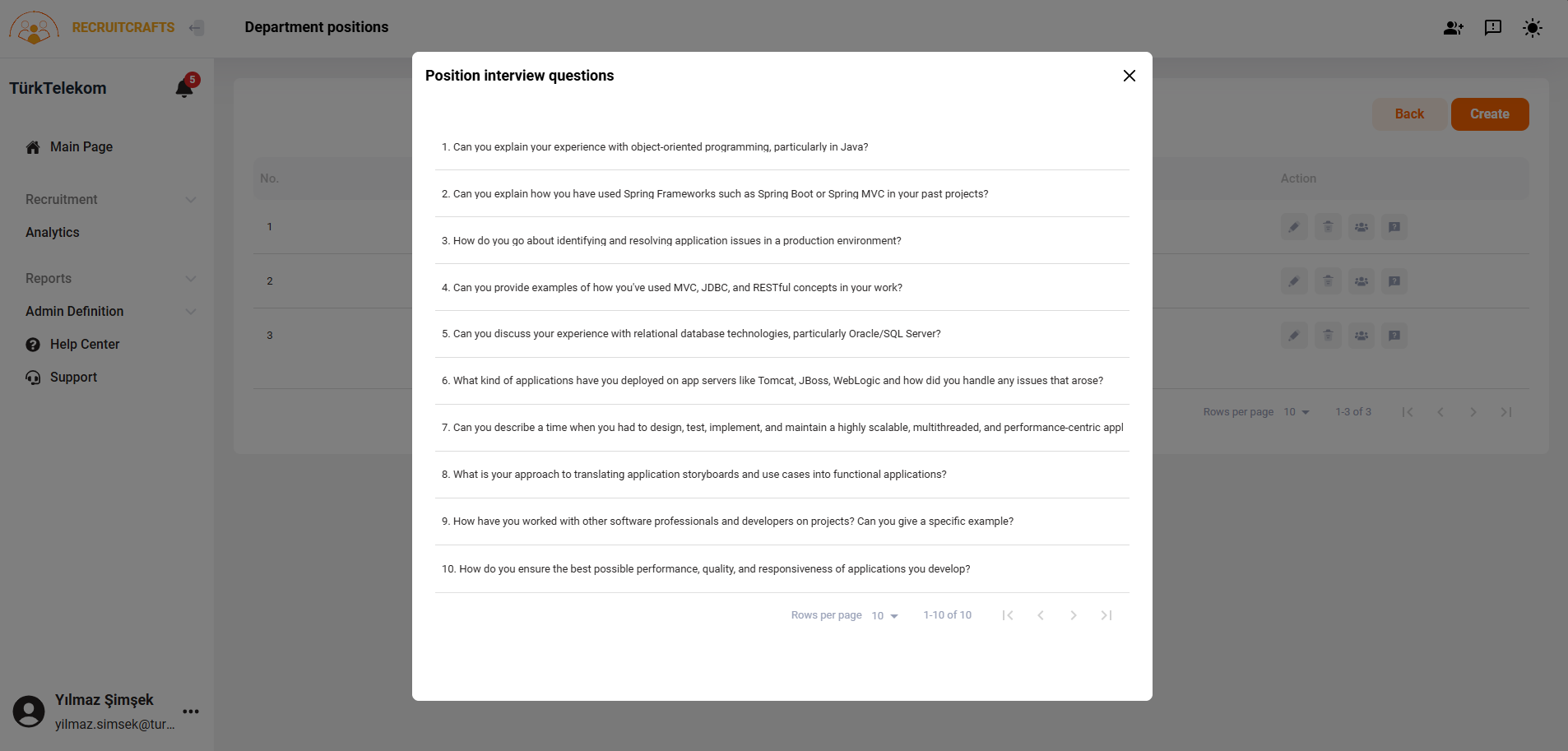Screen dimensions: 1568x751
Task: Open the Analytics menu item
Action: point(53,233)
